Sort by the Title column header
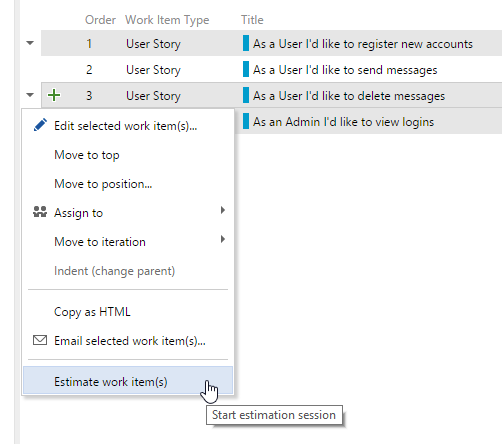 point(252,20)
